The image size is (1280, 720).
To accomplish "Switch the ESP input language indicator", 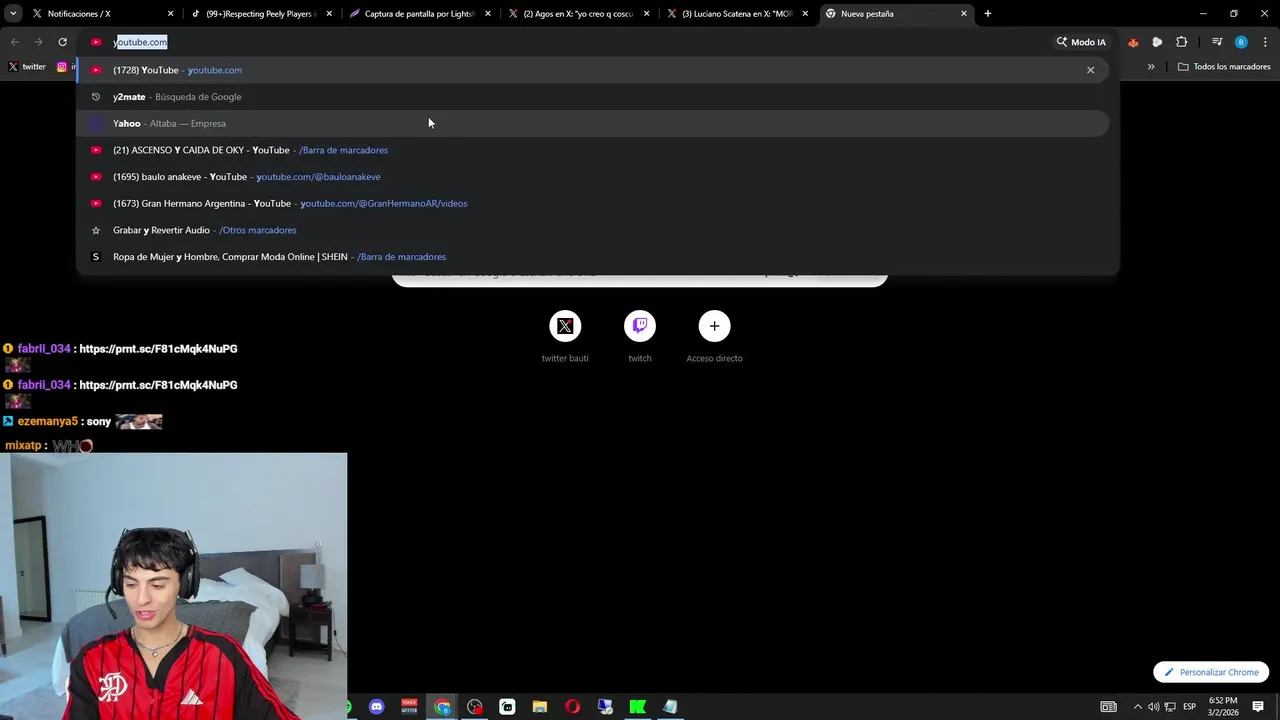I will 1190,707.
